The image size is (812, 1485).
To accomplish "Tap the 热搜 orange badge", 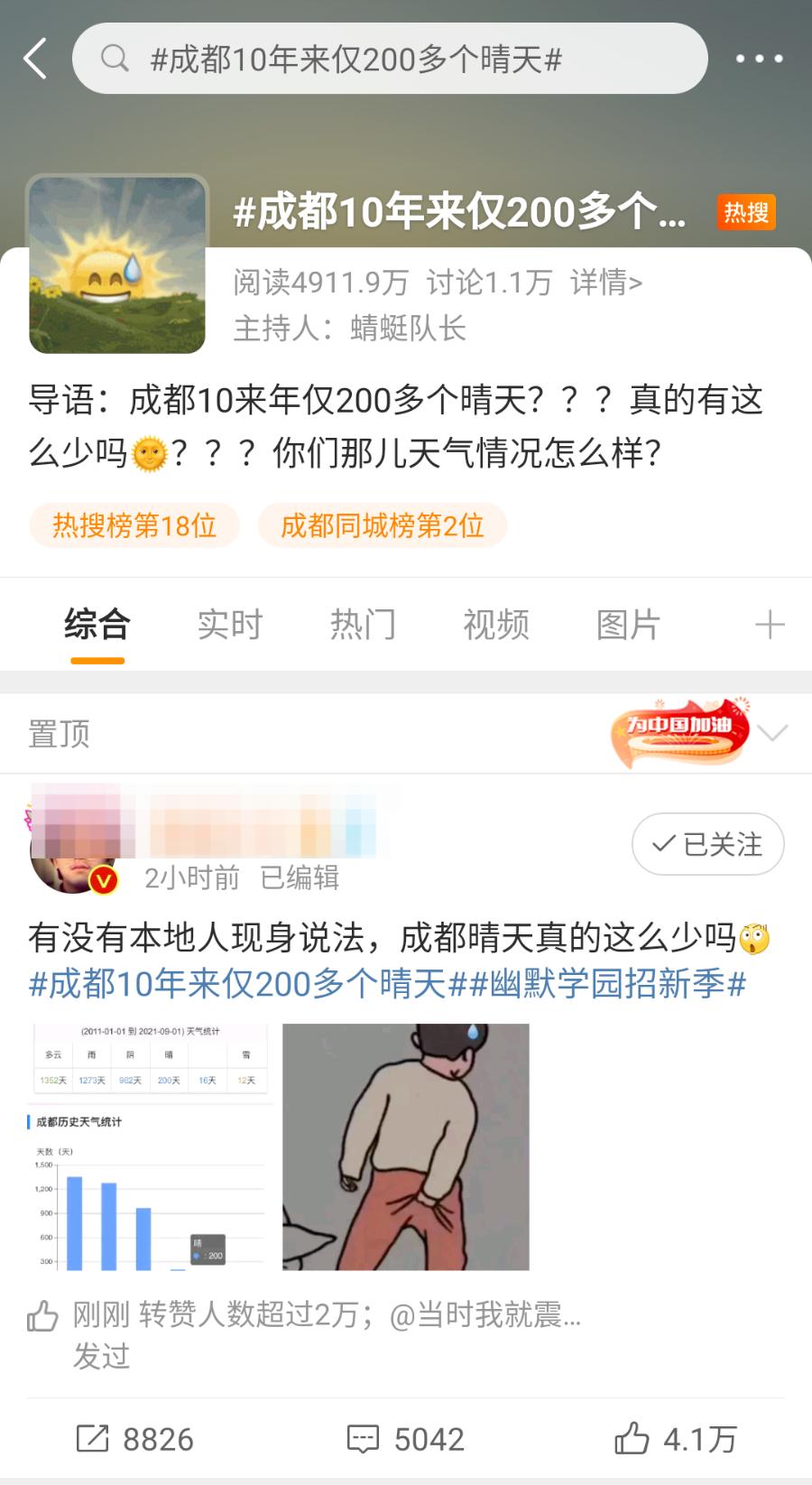I will 746,212.
